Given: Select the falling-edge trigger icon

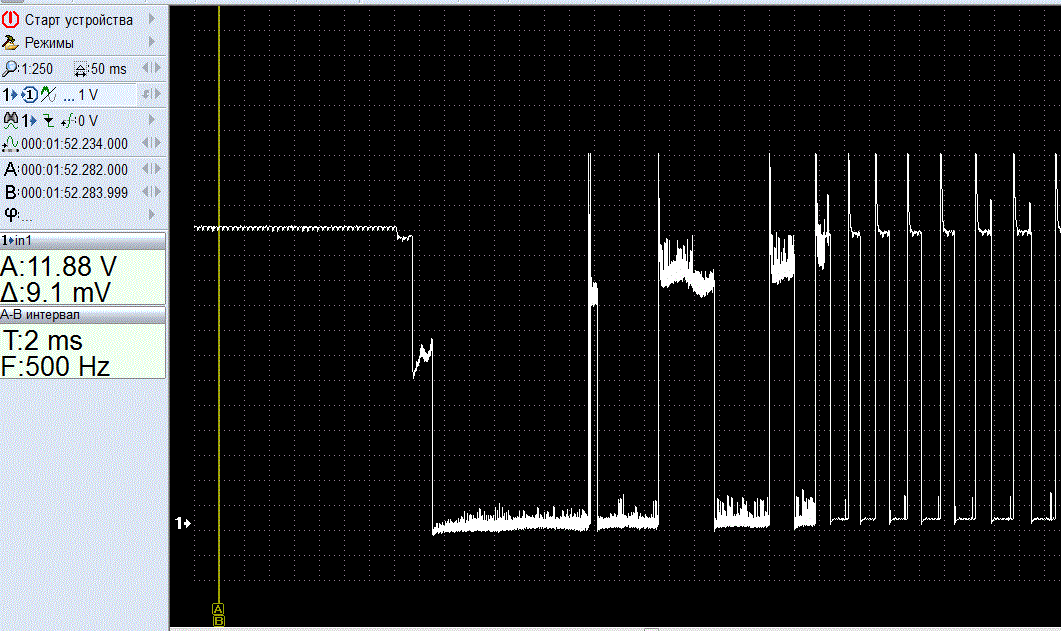Looking at the screenshot, I should (x=49, y=121).
